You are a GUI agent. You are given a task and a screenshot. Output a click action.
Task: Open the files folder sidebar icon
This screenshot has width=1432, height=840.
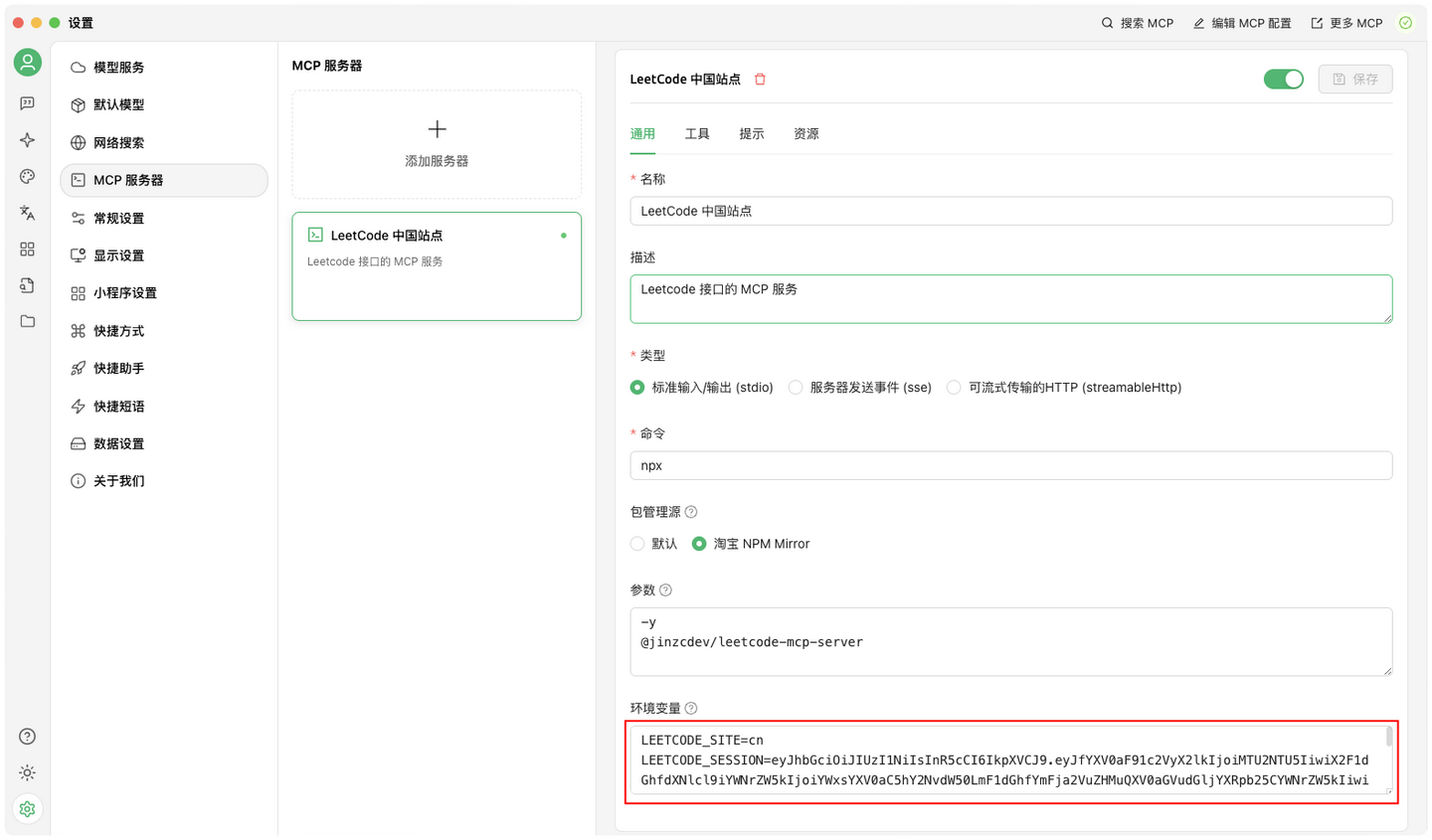tap(27, 321)
